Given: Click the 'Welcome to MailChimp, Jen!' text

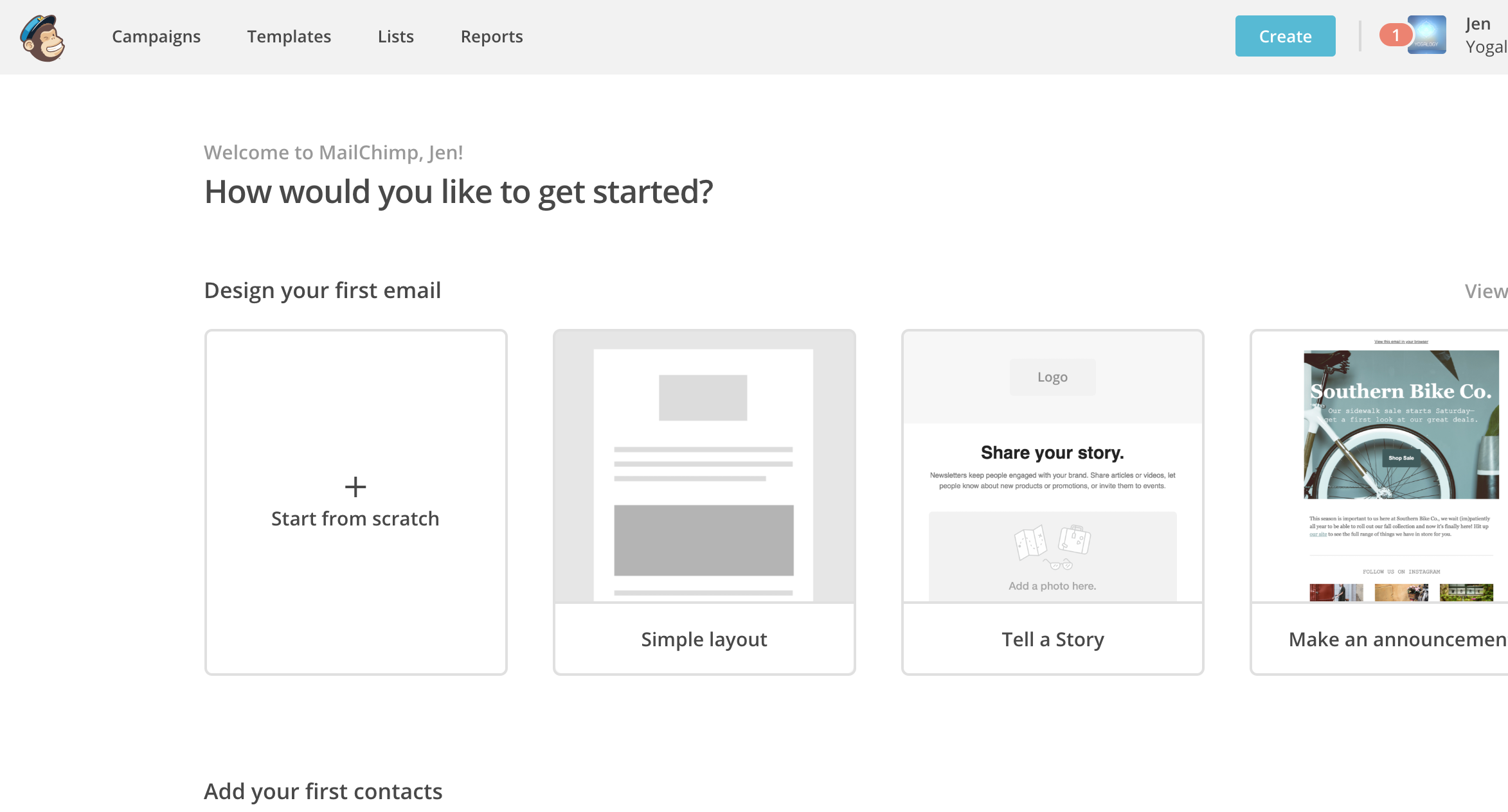Looking at the screenshot, I should pyautogui.click(x=334, y=152).
